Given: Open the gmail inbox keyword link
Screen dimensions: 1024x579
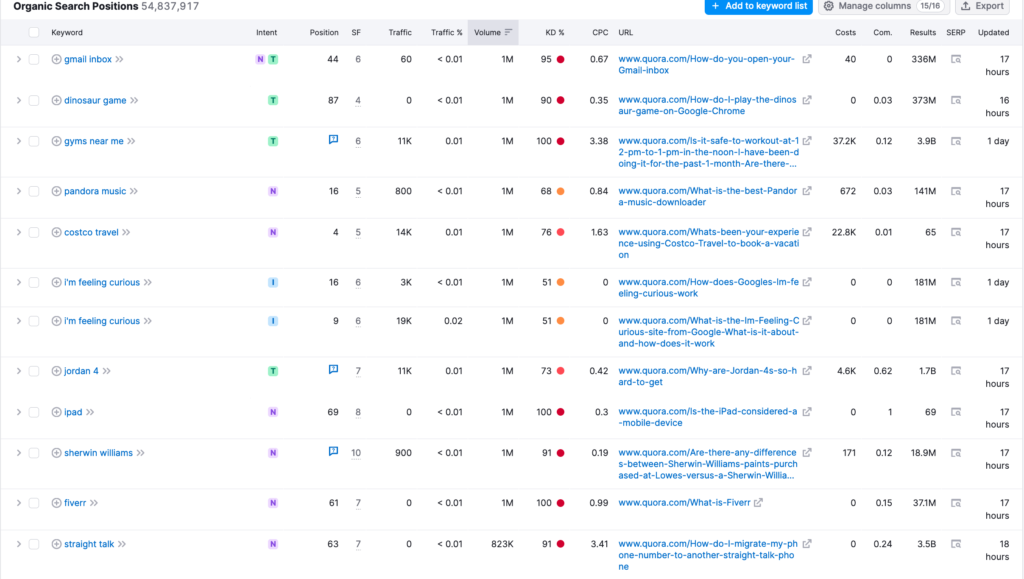Looking at the screenshot, I should point(88,59).
